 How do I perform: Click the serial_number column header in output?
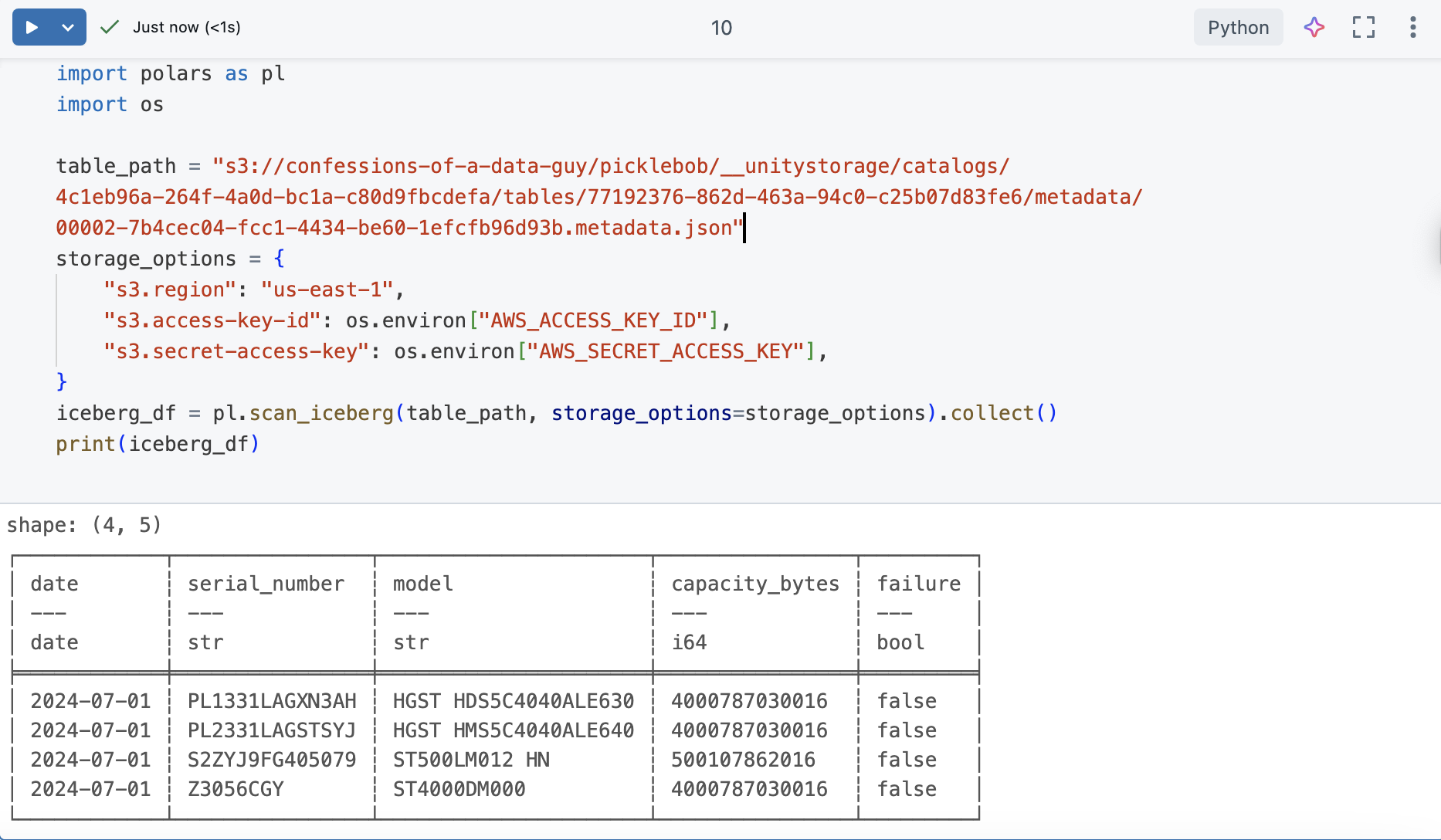point(266,584)
